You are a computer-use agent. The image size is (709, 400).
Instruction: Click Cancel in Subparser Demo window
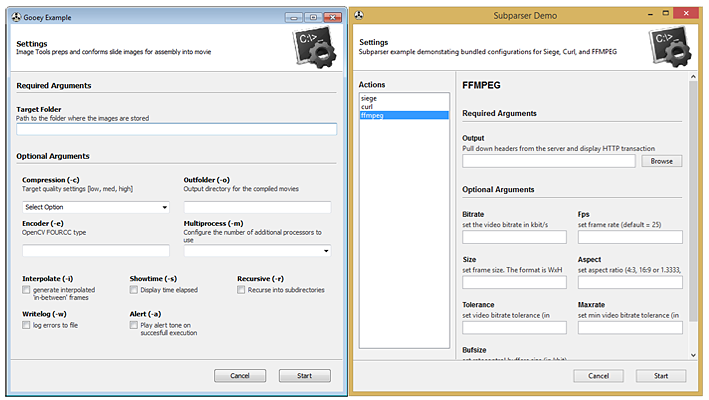pos(598,376)
